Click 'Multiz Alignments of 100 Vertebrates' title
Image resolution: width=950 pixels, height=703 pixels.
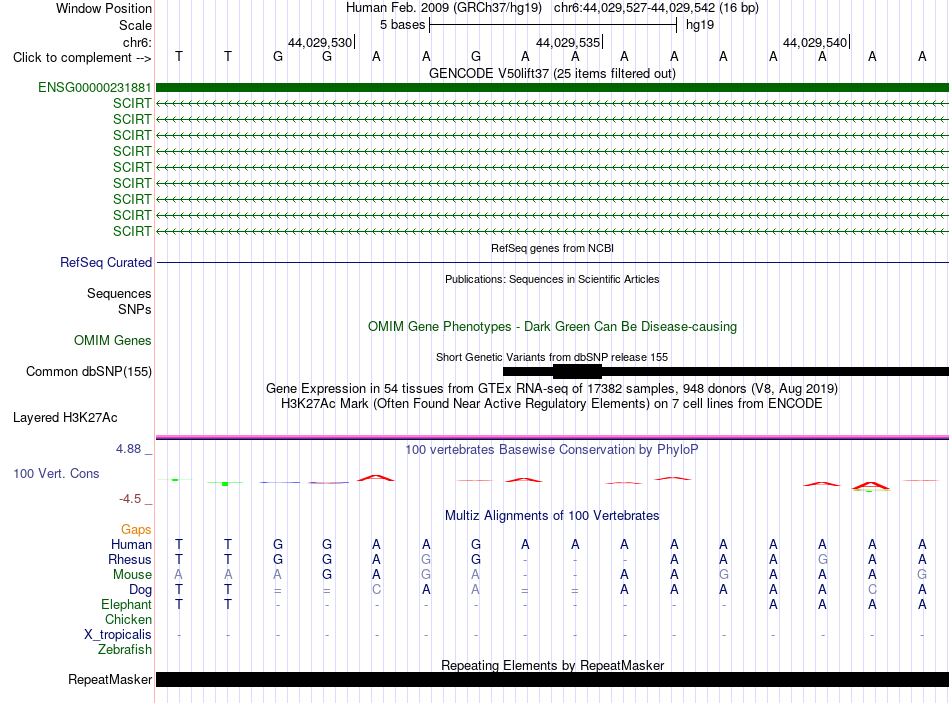(x=552, y=516)
